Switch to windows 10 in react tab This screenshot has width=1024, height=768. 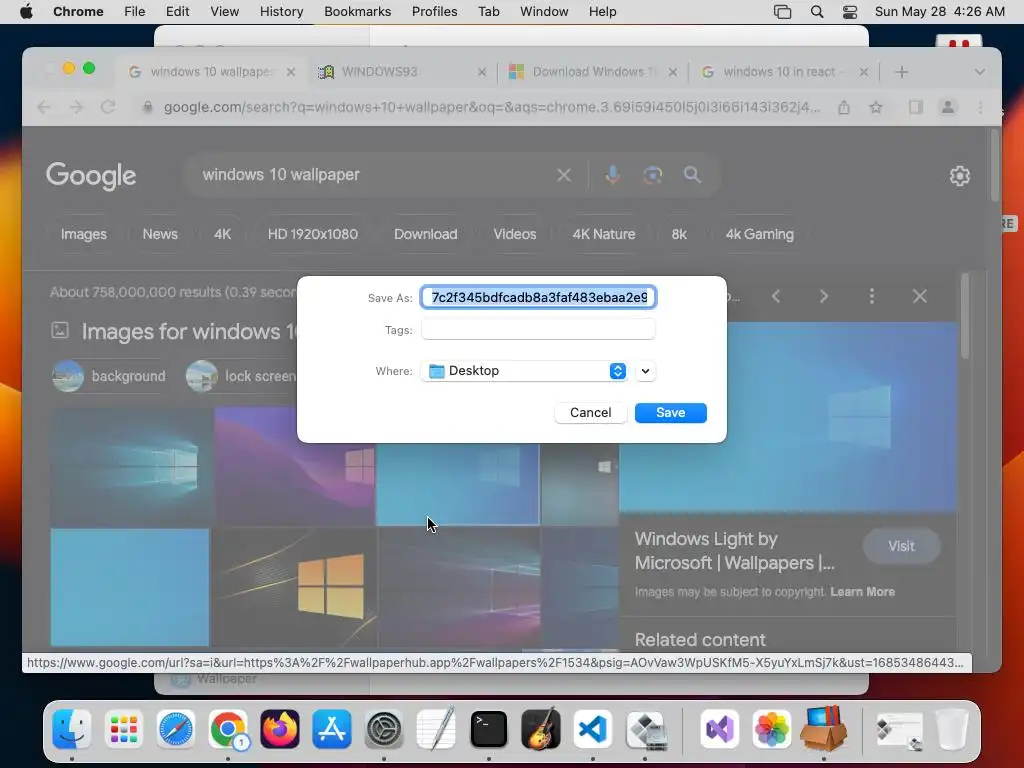coord(784,72)
